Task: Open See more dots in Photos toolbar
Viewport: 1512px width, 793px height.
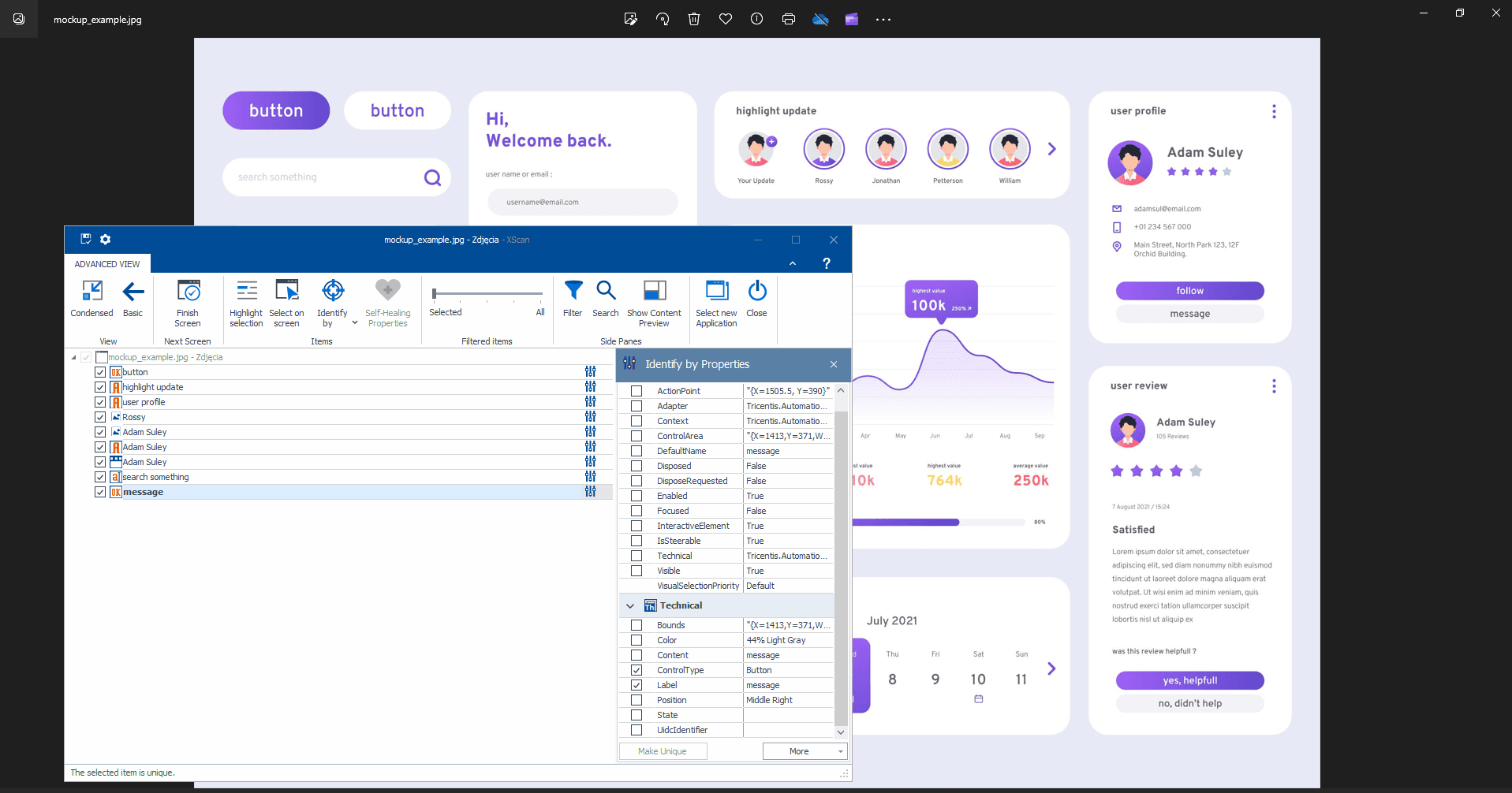Action: tap(883, 20)
